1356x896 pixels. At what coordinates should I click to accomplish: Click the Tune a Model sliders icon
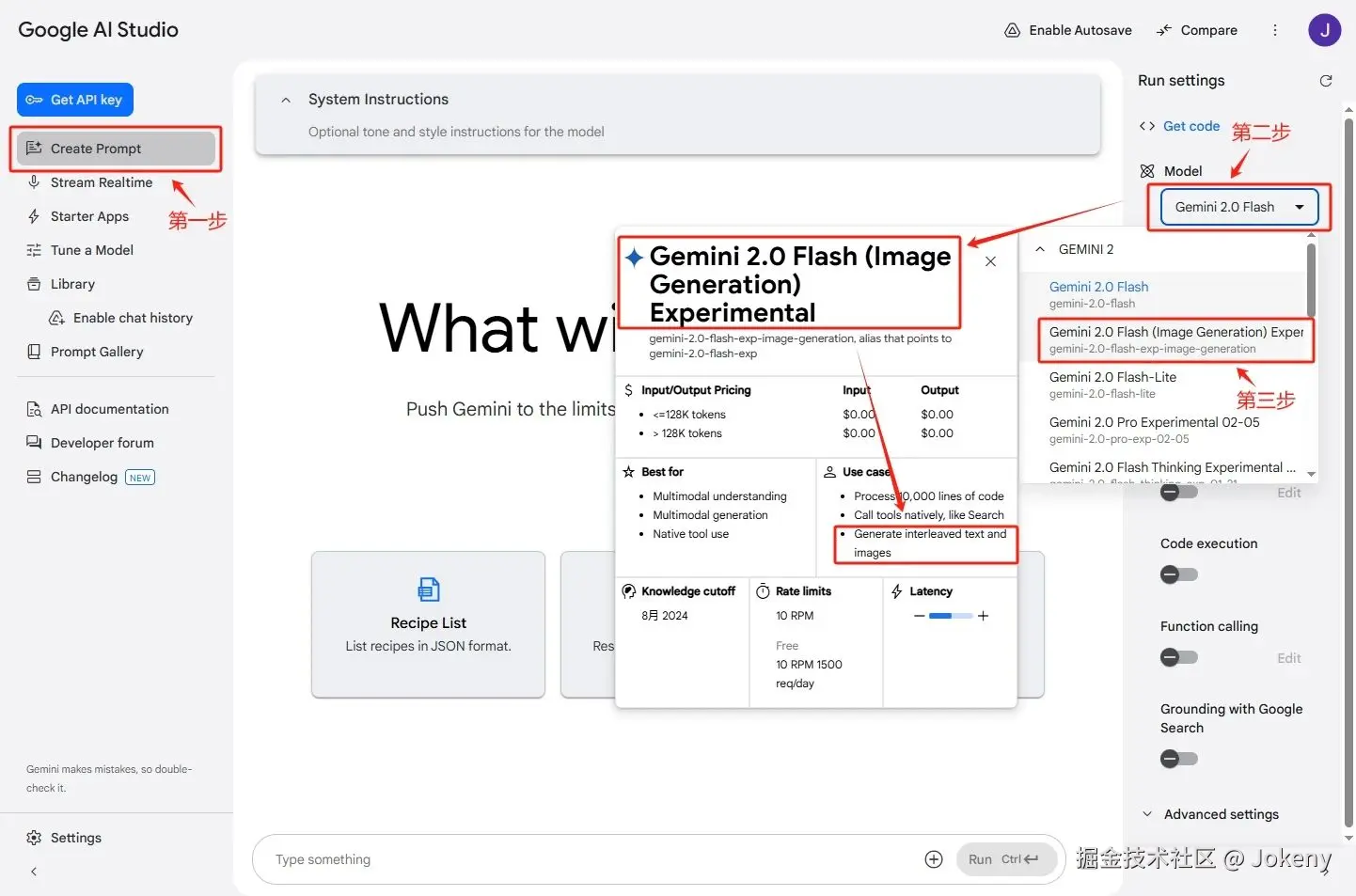pyautogui.click(x=34, y=250)
